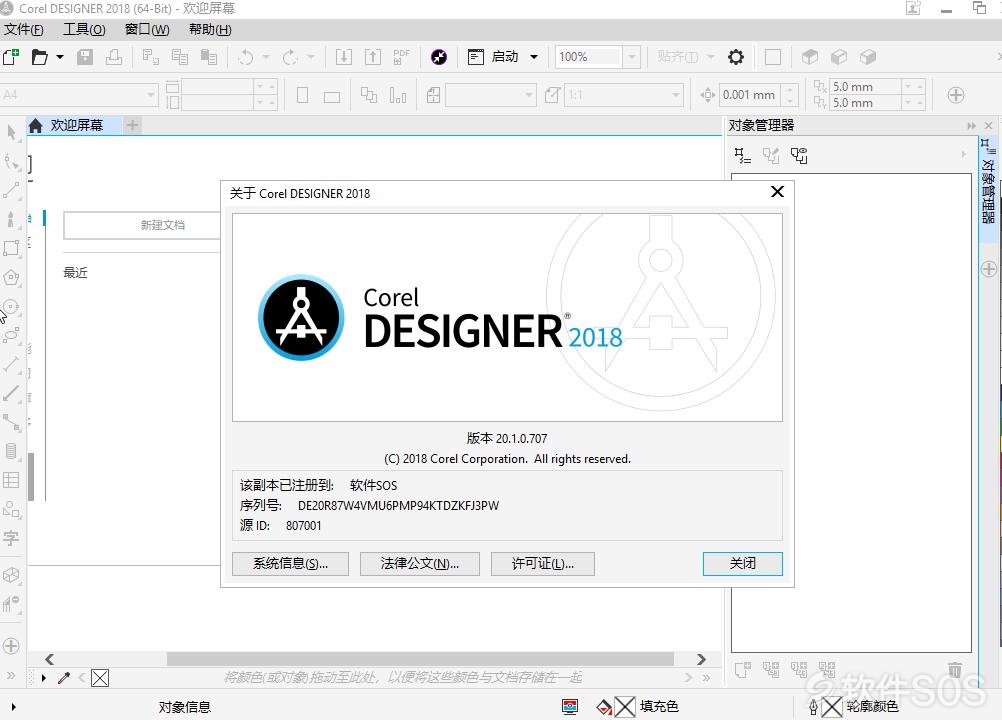Open the 窗口(W) menu
Viewport: 1002px width, 720px height.
tap(147, 29)
